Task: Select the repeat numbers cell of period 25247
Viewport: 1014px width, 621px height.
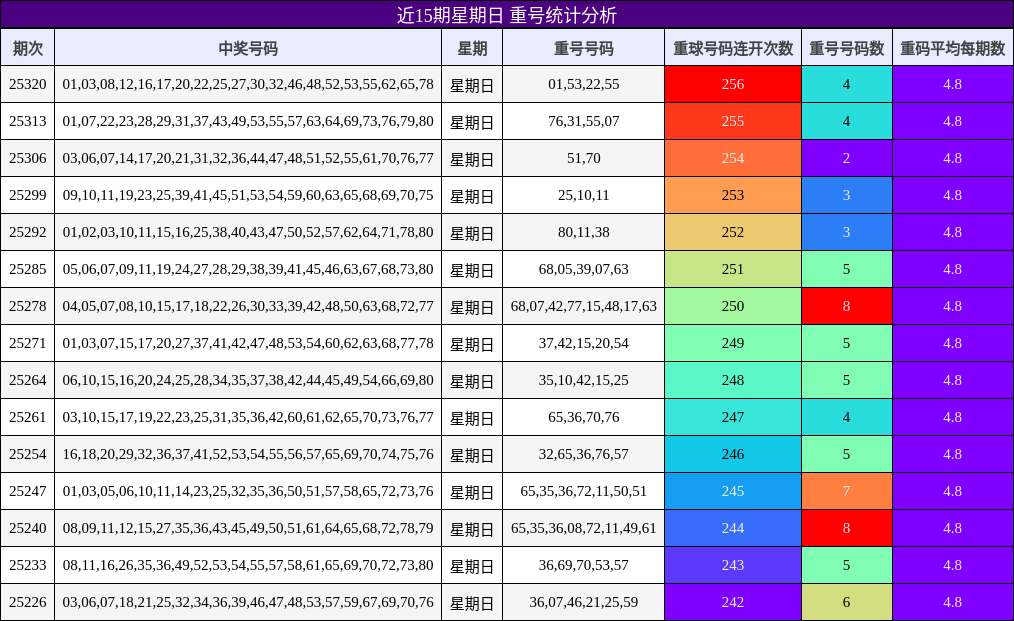Action: point(582,490)
